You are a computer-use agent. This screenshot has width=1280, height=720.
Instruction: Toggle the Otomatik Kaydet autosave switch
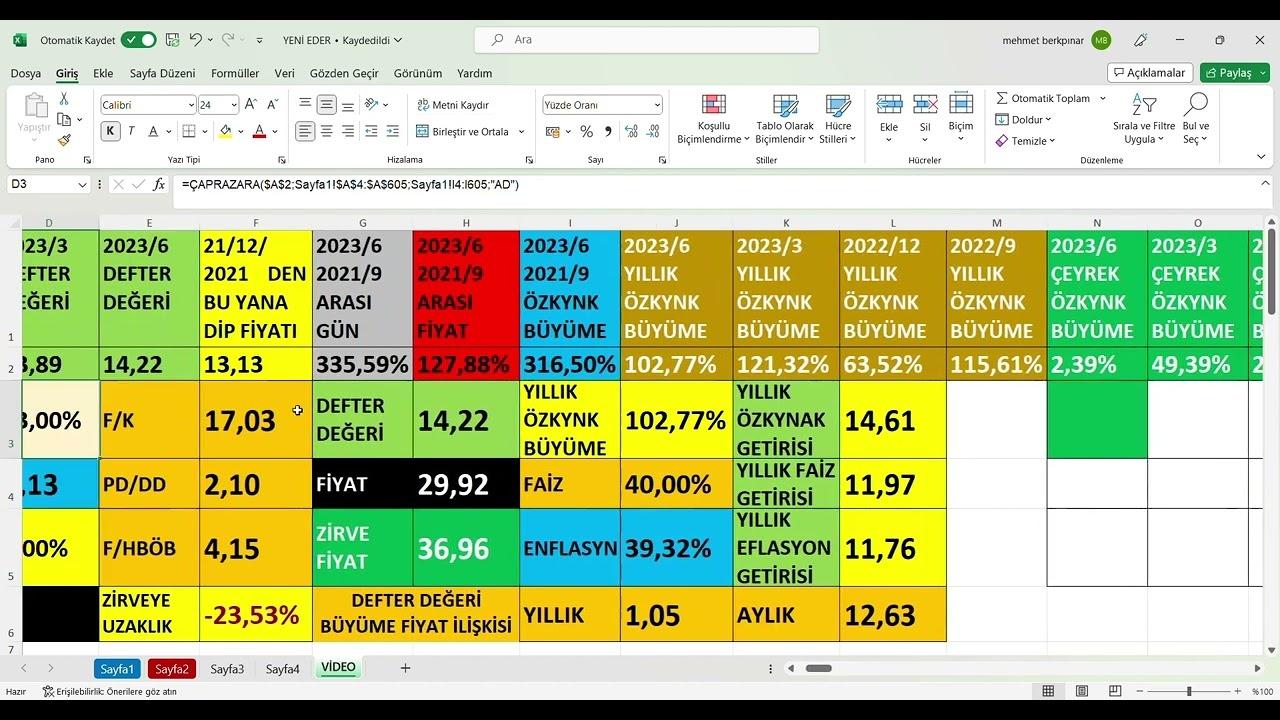pyautogui.click(x=138, y=40)
